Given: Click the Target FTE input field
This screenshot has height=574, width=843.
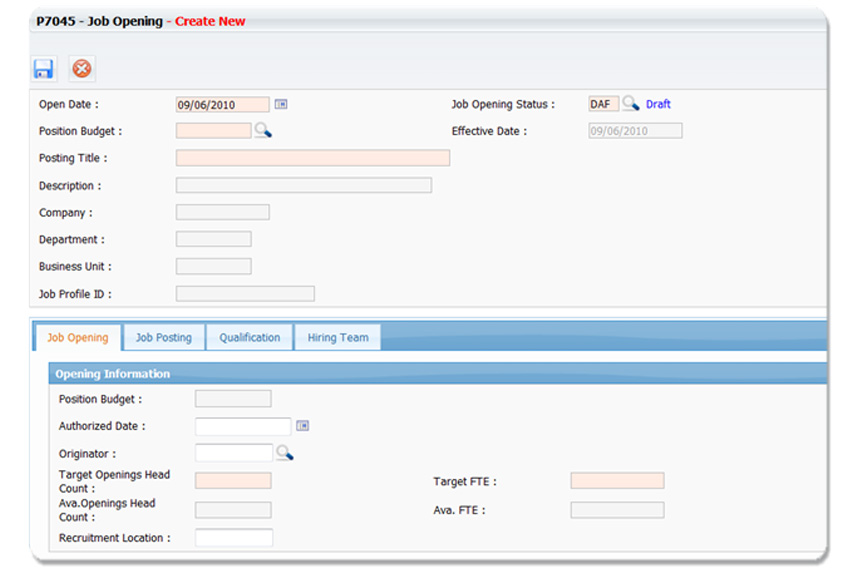Looking at the screenshot, I should click(616, 481).
